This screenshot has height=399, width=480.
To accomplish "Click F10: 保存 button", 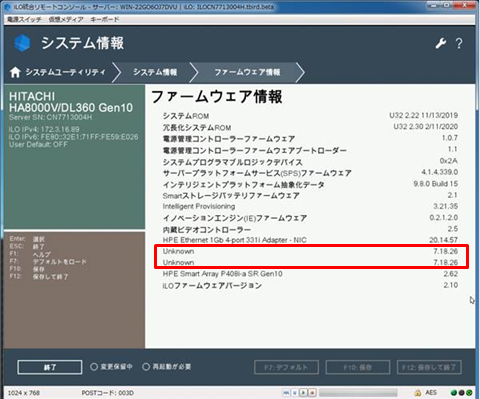I will tap(358, 367).
